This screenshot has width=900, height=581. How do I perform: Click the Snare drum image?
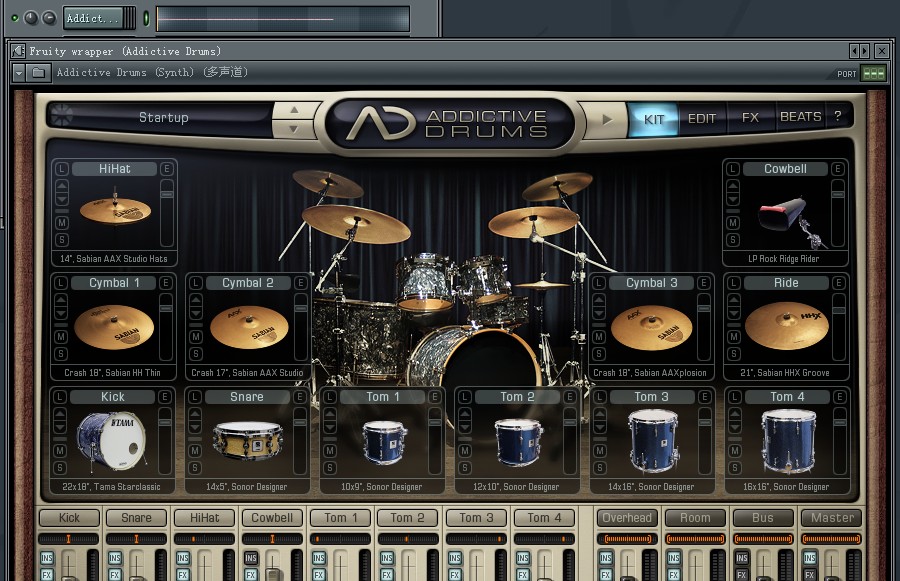tap(247, 440)
